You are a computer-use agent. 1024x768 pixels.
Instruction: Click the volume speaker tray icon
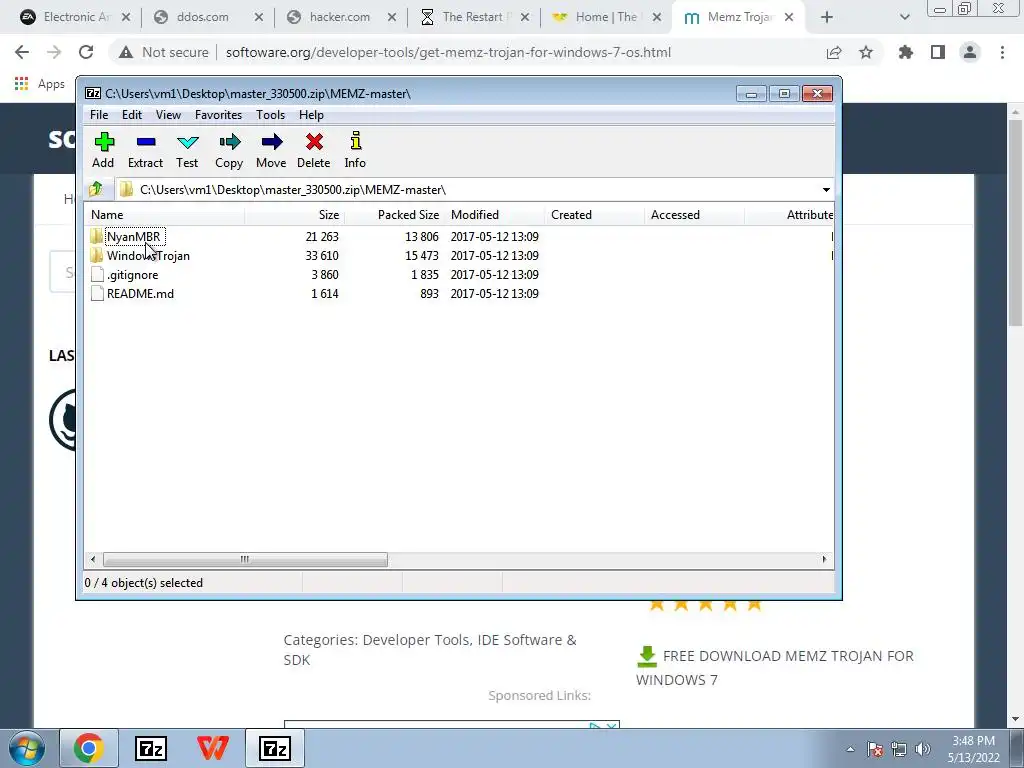point(922,749)
